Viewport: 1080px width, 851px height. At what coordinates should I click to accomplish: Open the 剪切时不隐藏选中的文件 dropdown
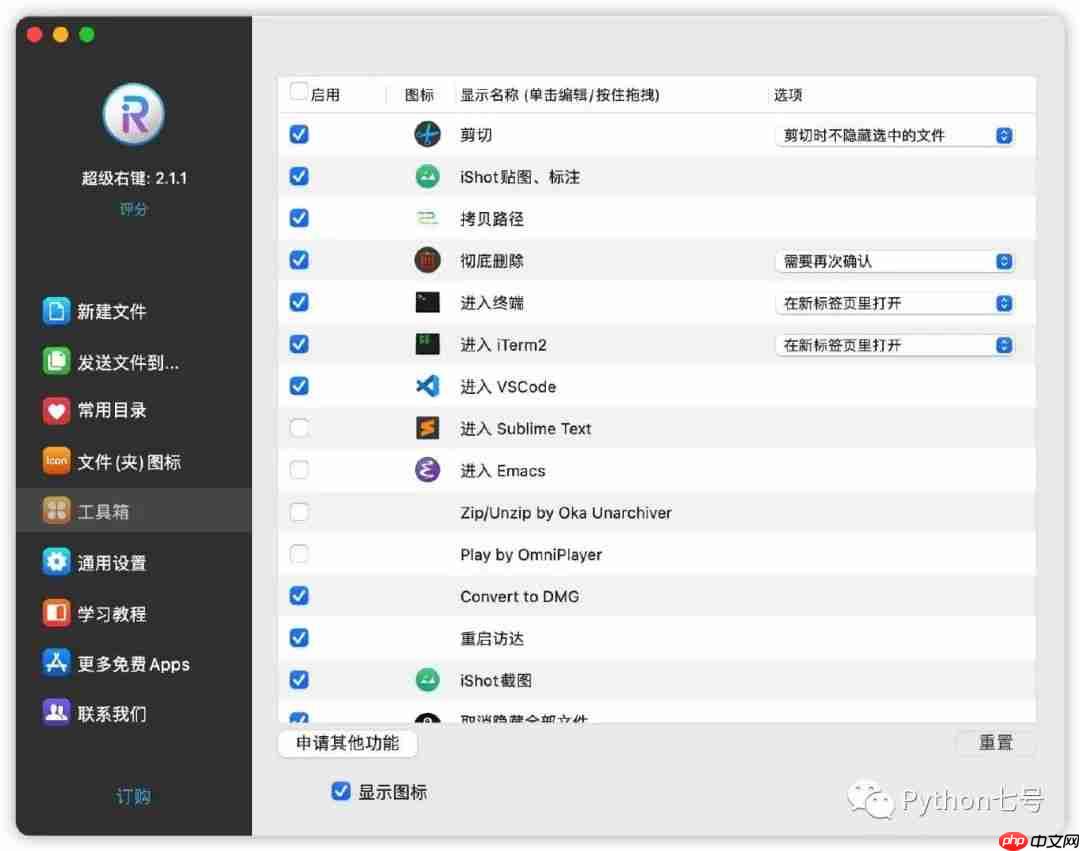pos(894,134)
